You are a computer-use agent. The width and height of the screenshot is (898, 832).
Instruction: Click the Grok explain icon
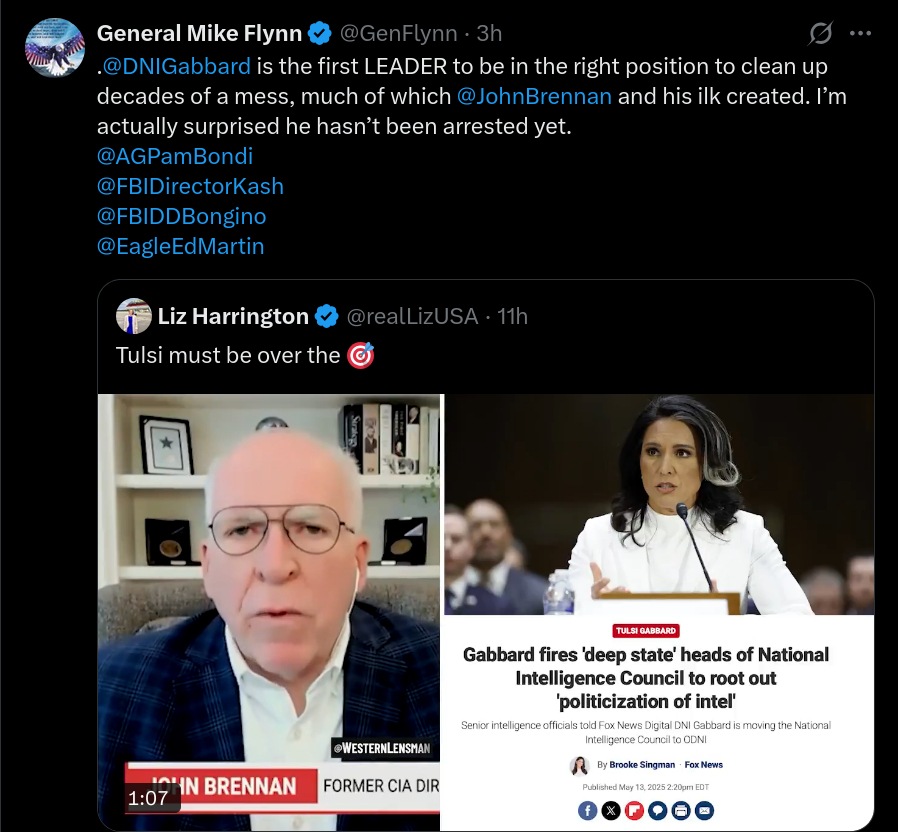click(x=821, y=33)
